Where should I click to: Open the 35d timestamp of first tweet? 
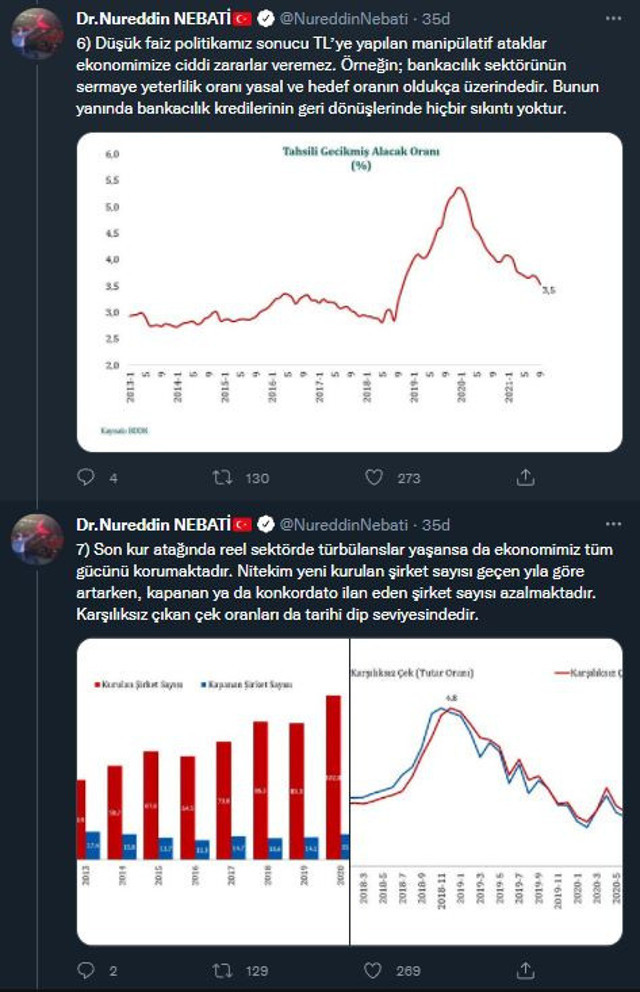[x=436, y=19]
